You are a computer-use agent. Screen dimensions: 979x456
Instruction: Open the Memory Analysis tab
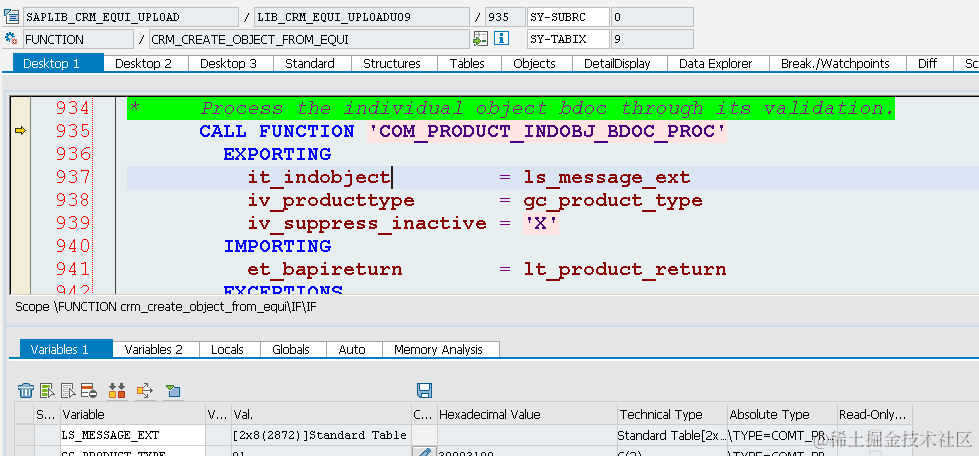pyautogui.click(x=438, y=349)
